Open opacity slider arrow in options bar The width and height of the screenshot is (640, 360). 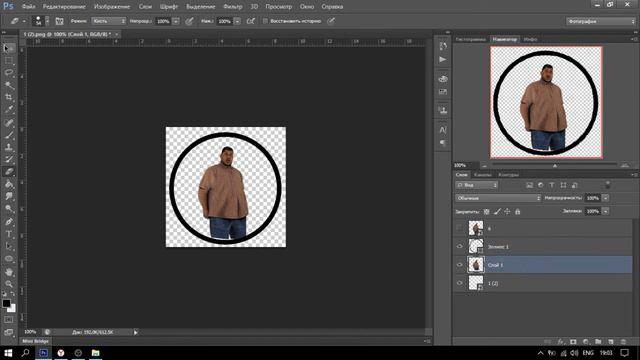pos(176,21)
